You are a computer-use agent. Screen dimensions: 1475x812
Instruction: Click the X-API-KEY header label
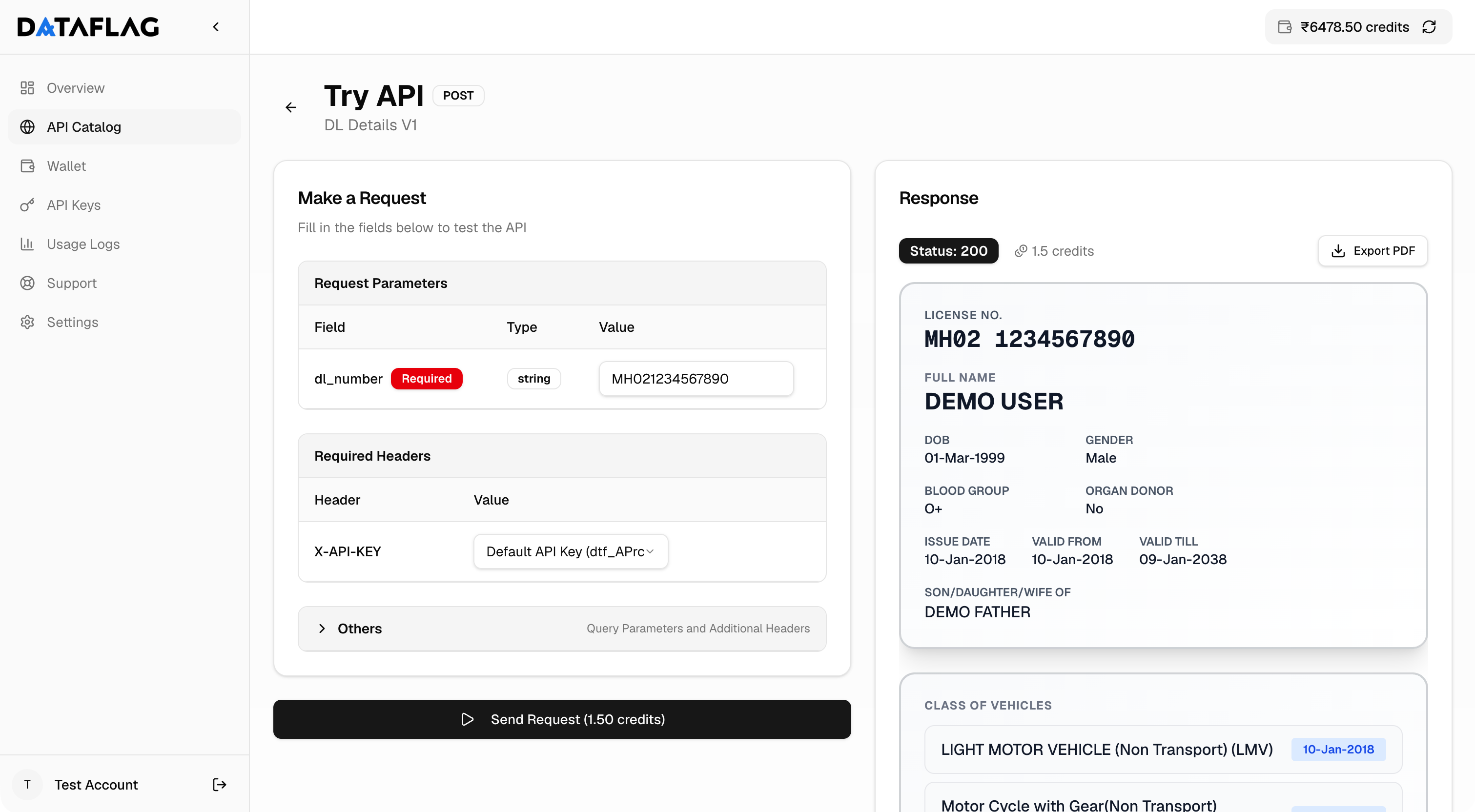click(348, 551)
